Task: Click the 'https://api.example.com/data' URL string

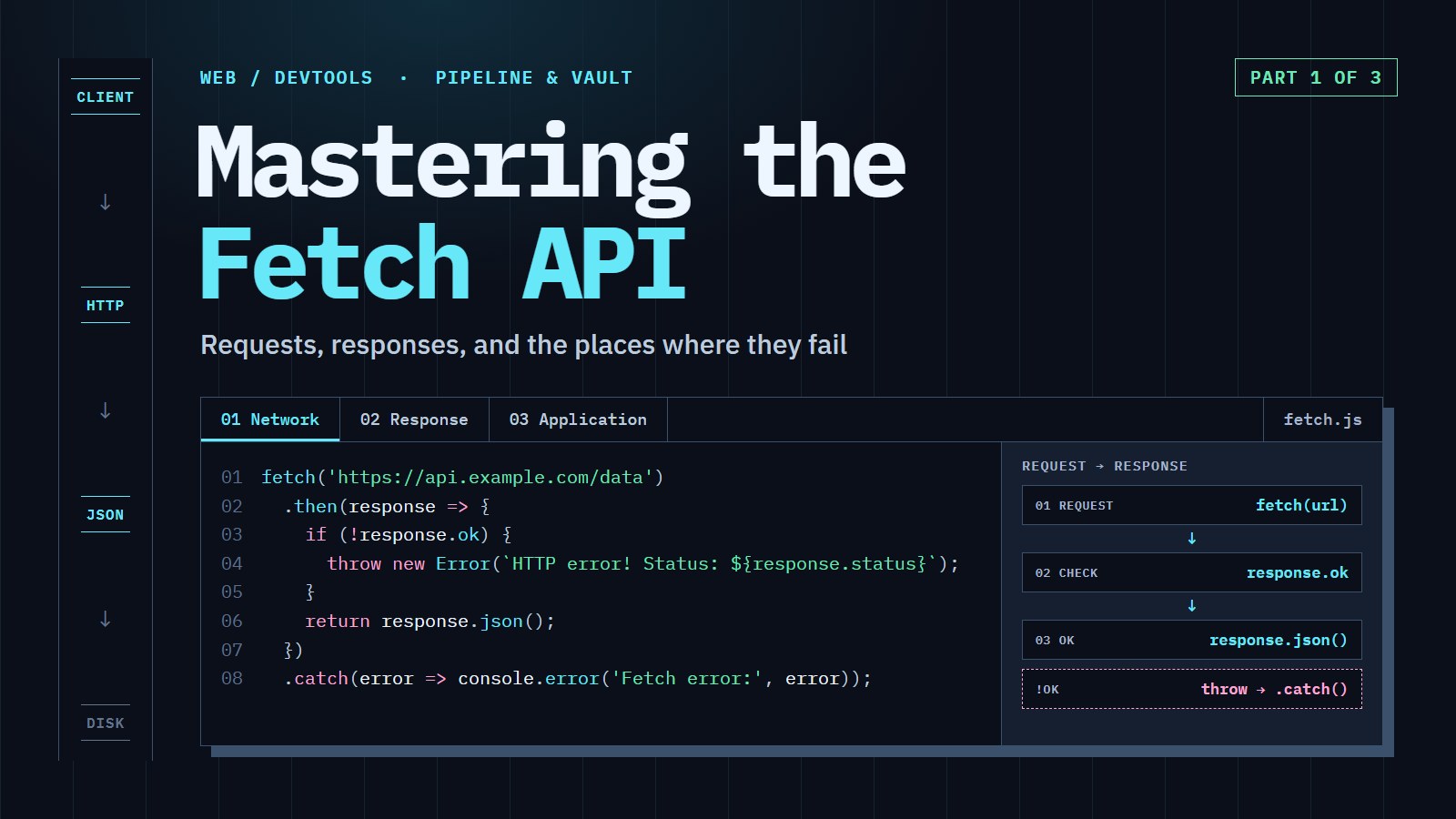Action: [x=490, y=477]
